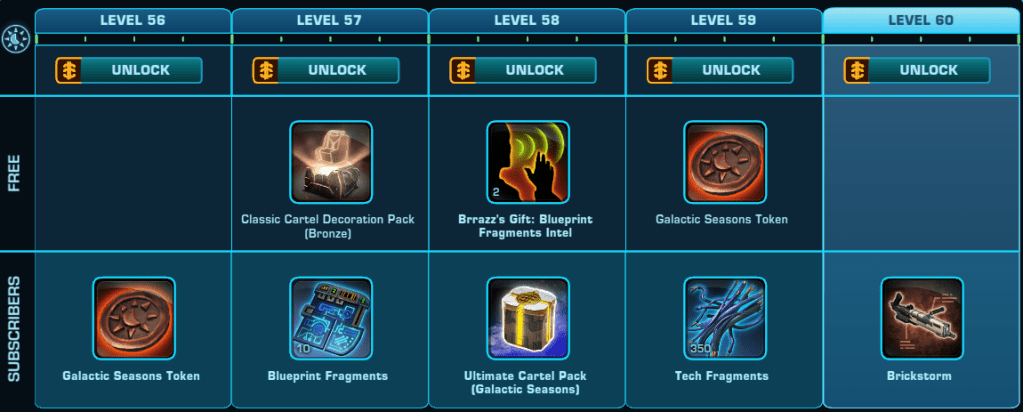Select Brrazz's Gift Blueprint Fragments Intel icon
The image size is (1023, 412).
528,162
